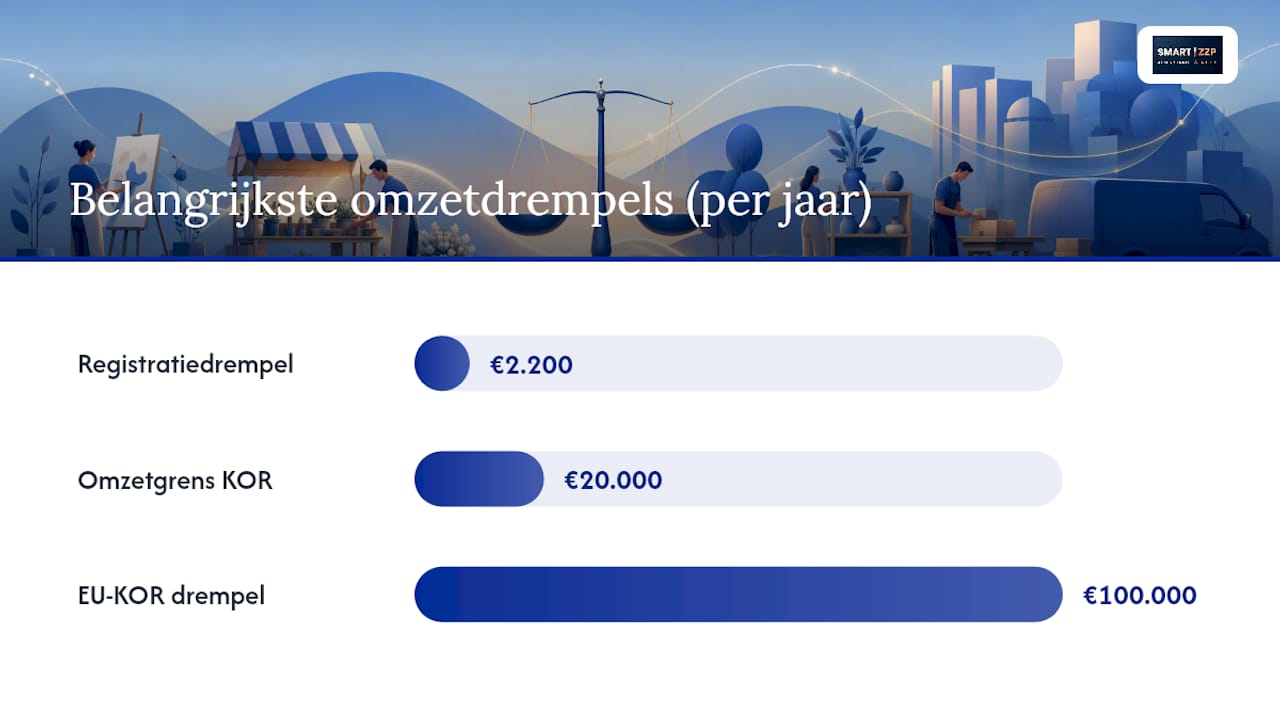Click the €100.000 value text

[x=1140, y=596]
